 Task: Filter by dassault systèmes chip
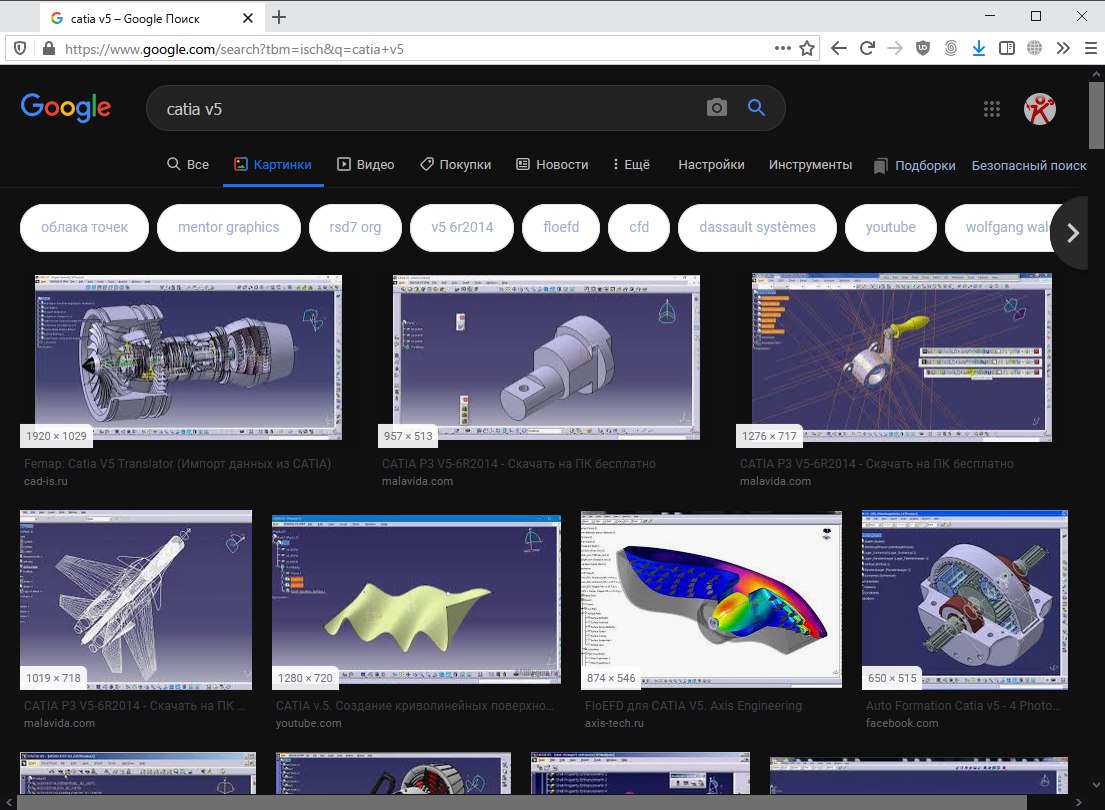click(x=757, y=228)
